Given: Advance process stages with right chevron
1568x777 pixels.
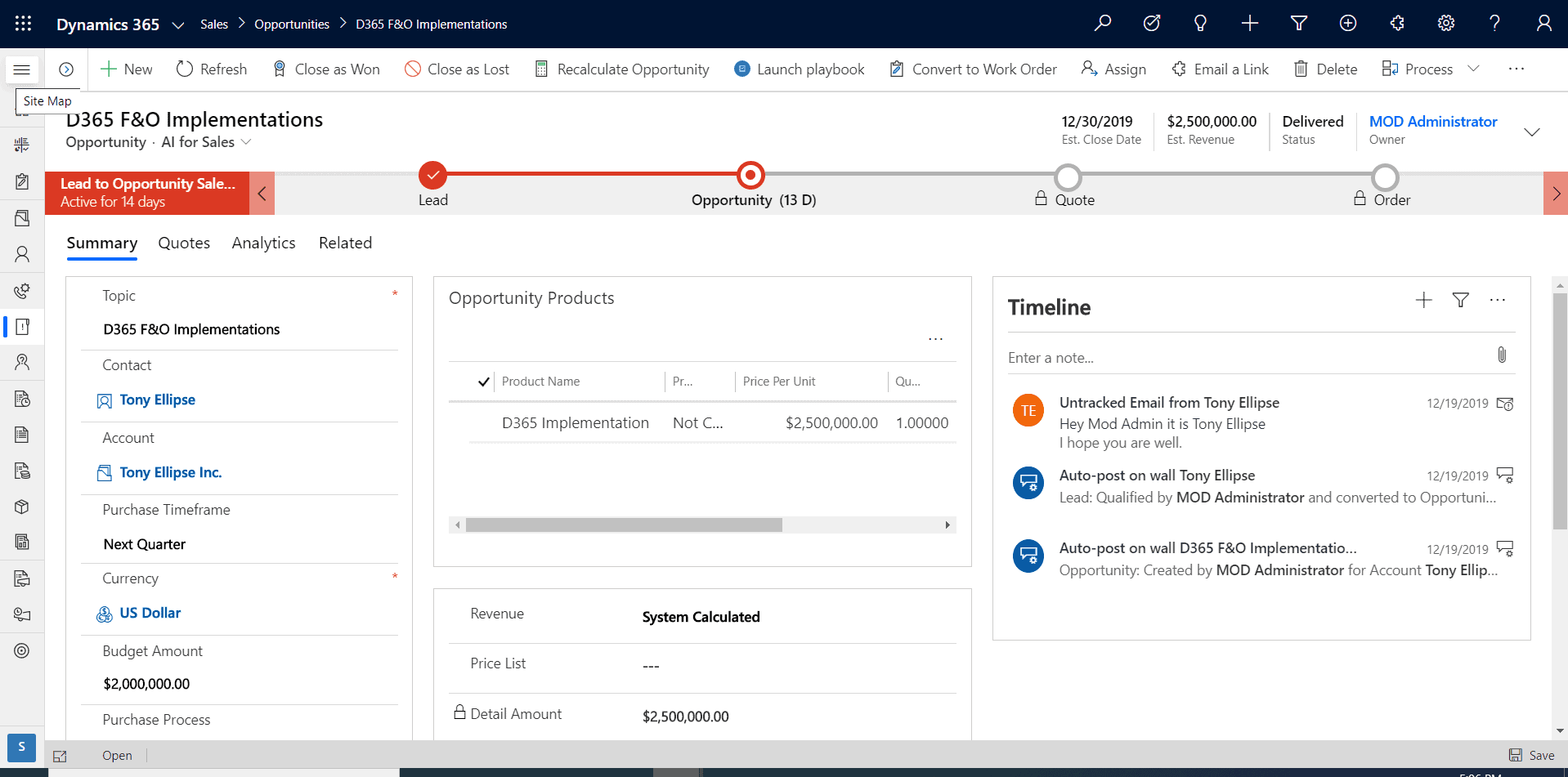Looking at the screenshot, I should [x=1556, y=194].
